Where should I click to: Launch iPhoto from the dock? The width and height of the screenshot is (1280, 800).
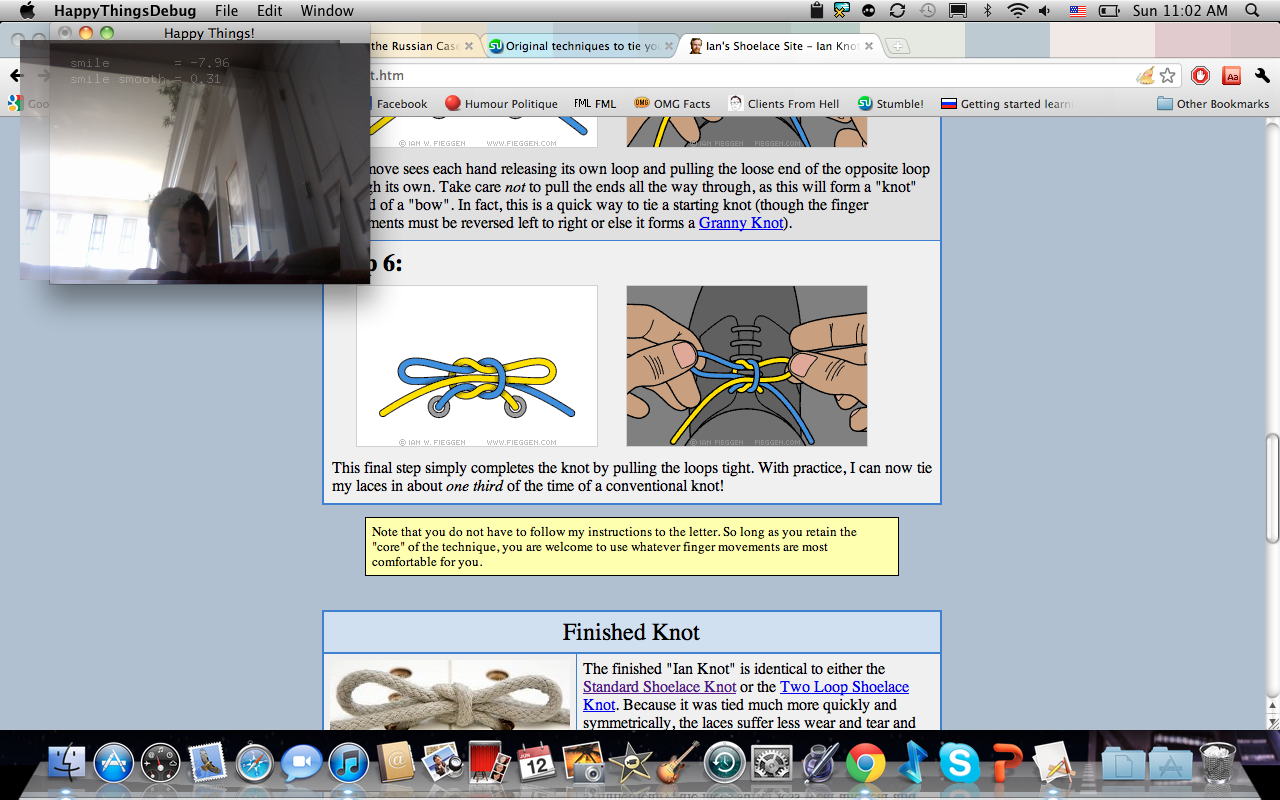click(x=583, y=764)
